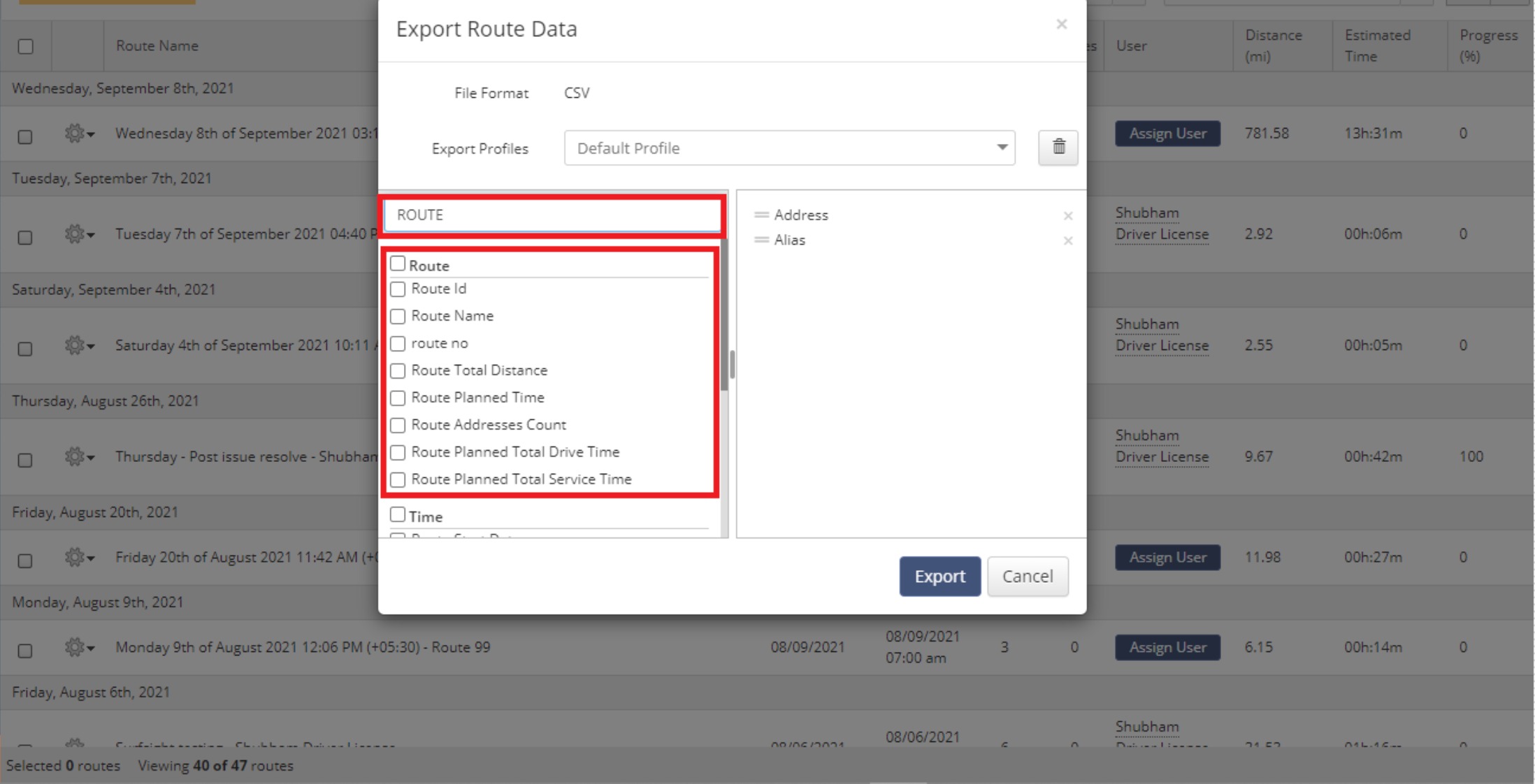Image resolution: width=1535 pixels, height=784 pixels.
Task: Select all routes with header checkbox
Action: click(x=26, y=47)
